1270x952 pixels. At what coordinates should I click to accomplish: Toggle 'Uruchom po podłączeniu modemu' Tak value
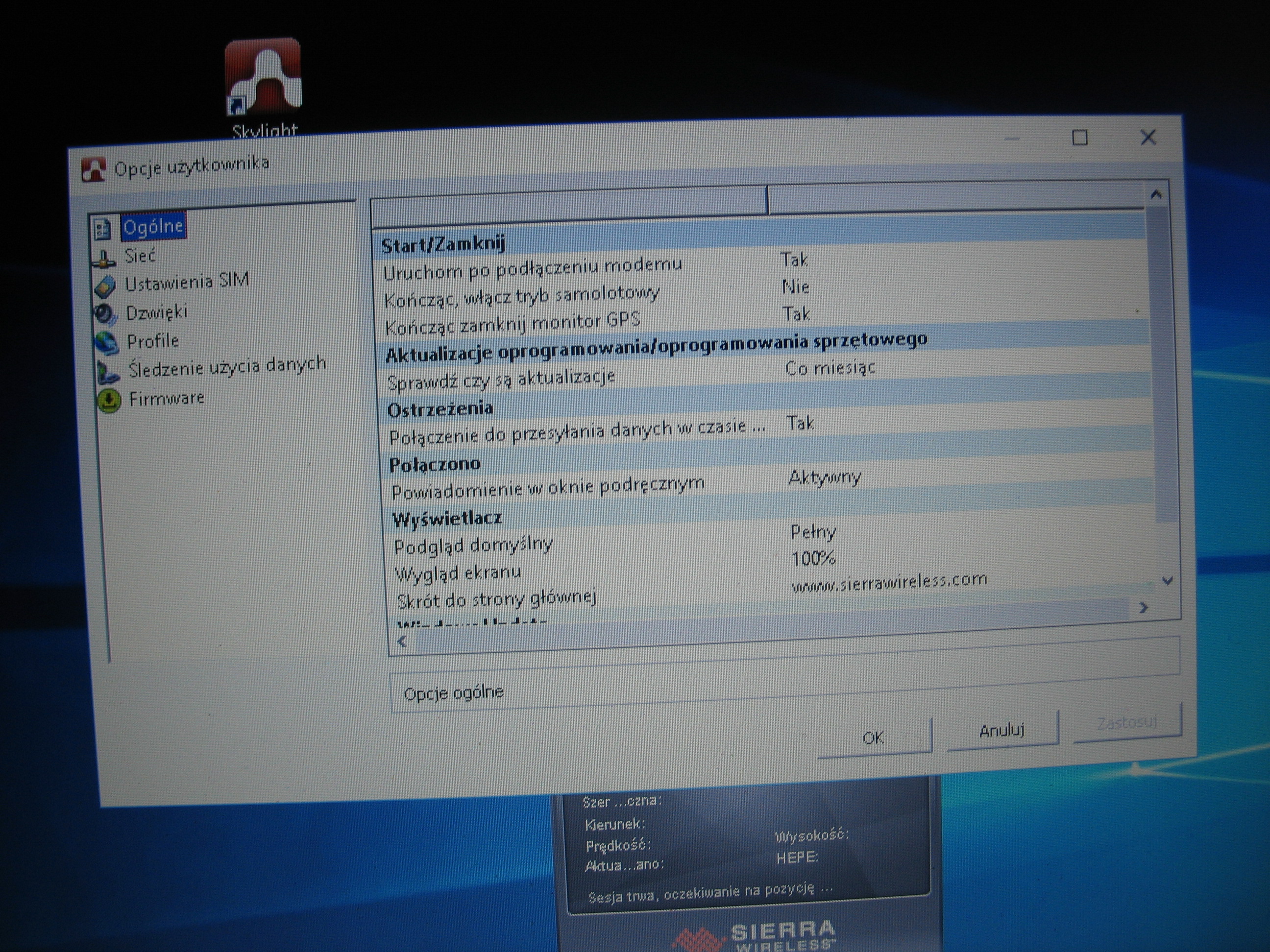tap(795, 260)
